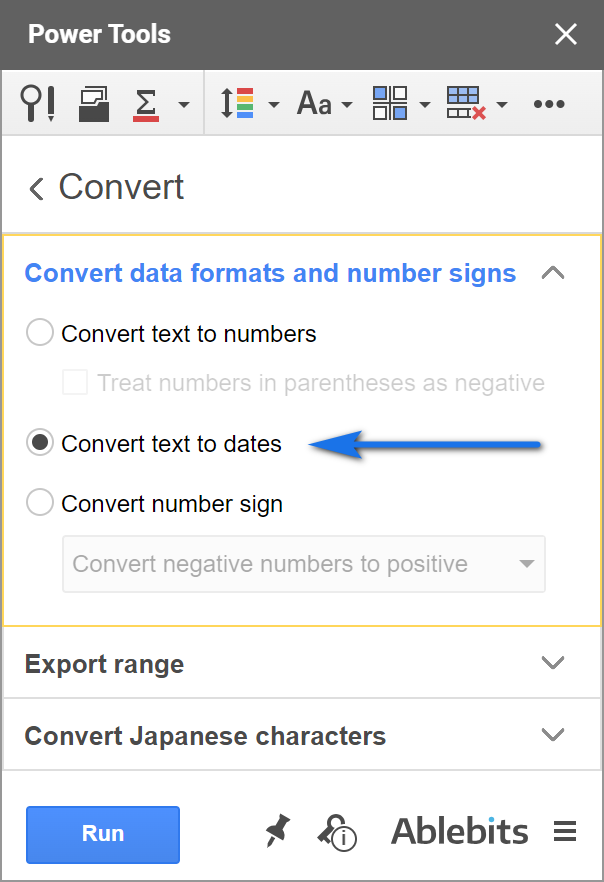This screenshot has width=604, height=882.
Task: Open the Sum by color tool
Action: tap(147, 103)
